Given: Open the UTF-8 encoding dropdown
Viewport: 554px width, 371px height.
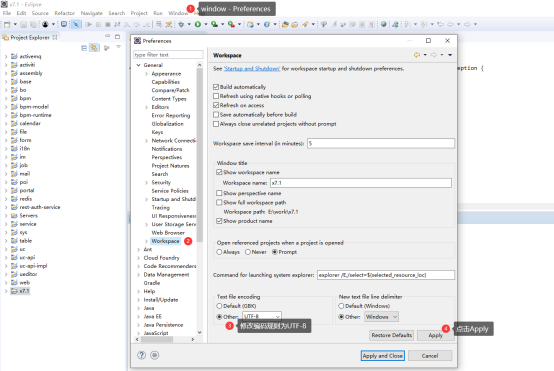Looking at the screenshot, I should (x=262, y=316).
